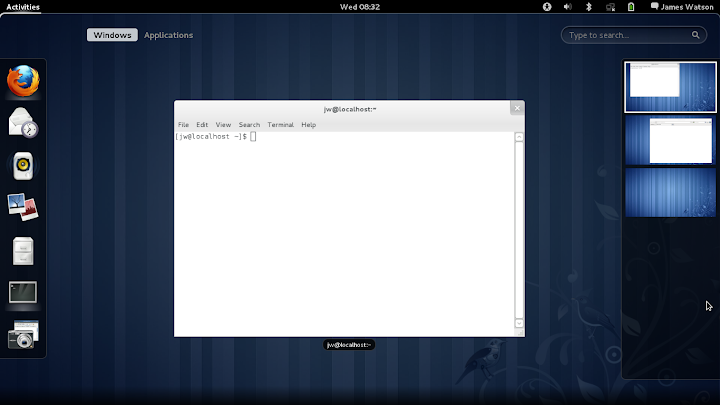Close the jw@localhost terminal window preview
Screen dimensions: 720x405
(517, 108)
